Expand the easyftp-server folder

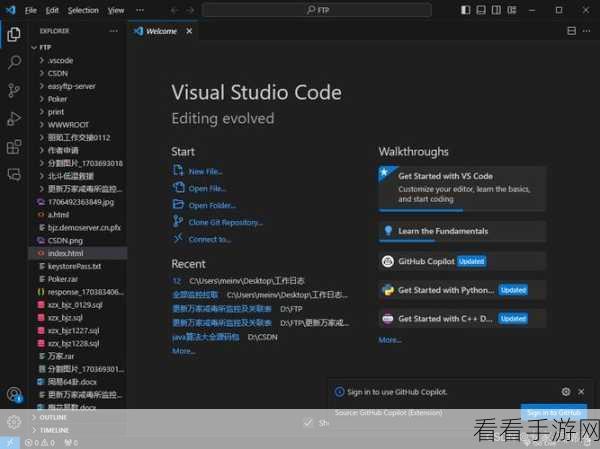(78, 86)
